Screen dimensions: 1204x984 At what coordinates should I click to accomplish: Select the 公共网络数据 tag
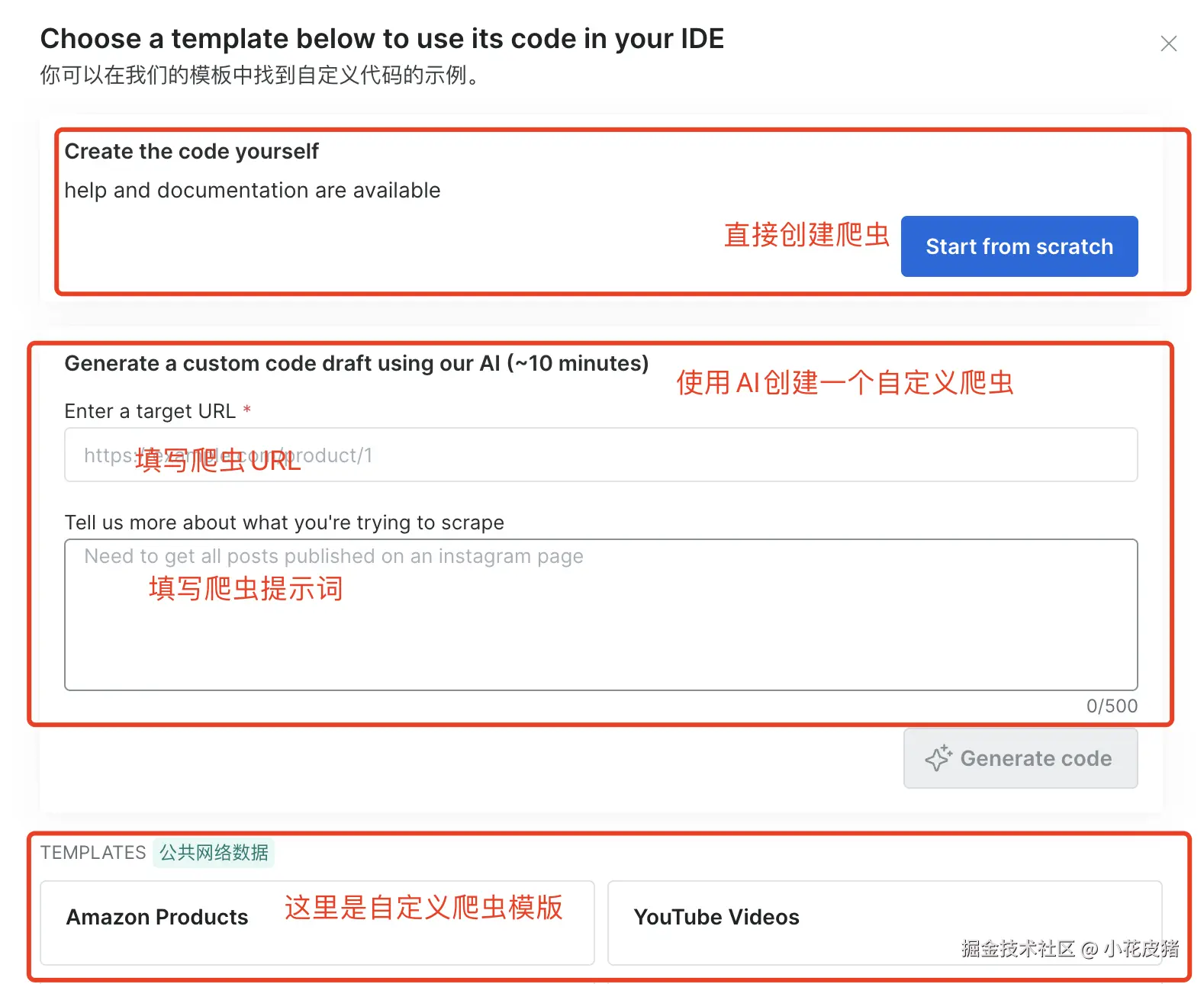pos(214,853)
